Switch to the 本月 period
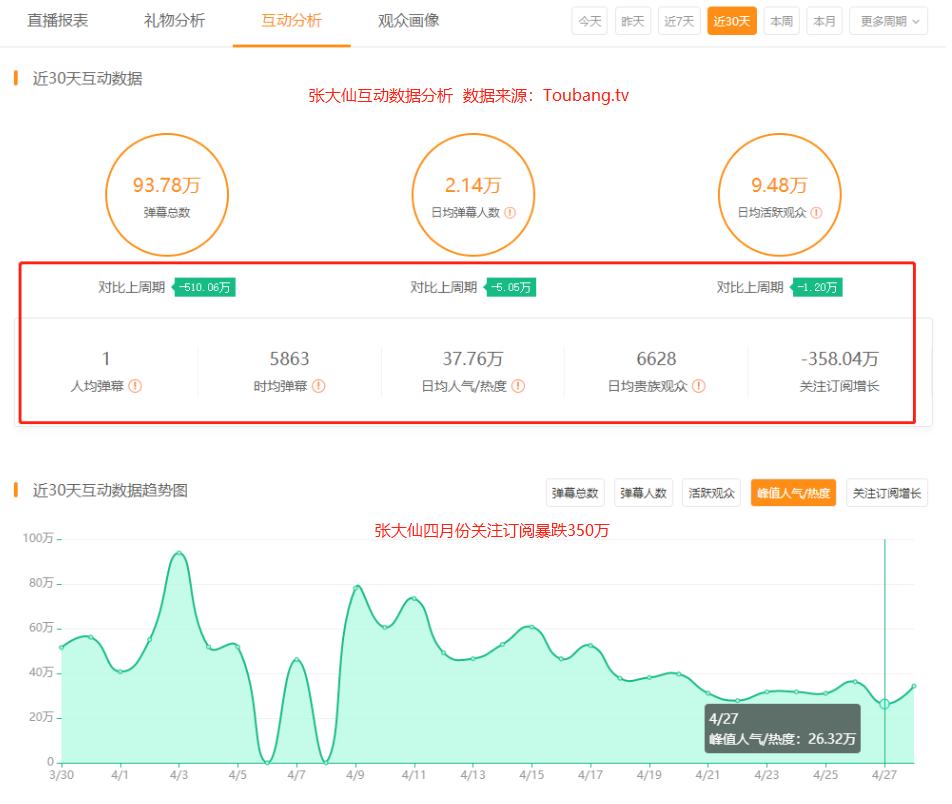Image resolution: width=952 pixels, height=804 pixels. pyautogui.click(x=824, y=20)
